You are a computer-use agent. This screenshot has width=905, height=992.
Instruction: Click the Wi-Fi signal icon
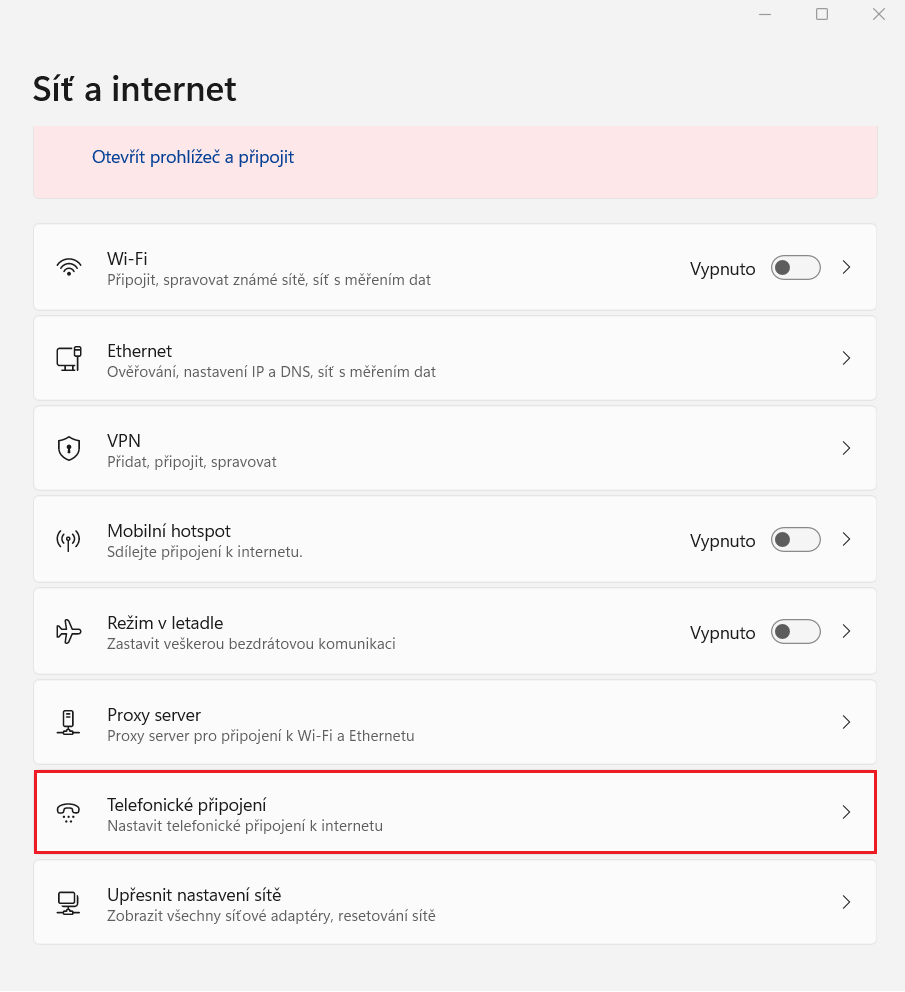[x=68, y=268]
